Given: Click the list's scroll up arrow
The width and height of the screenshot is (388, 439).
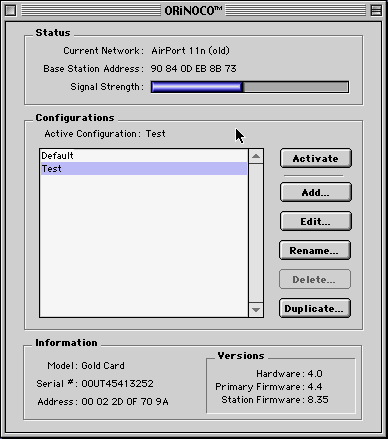Looking at the screenshot, I should tap(256, 156).
